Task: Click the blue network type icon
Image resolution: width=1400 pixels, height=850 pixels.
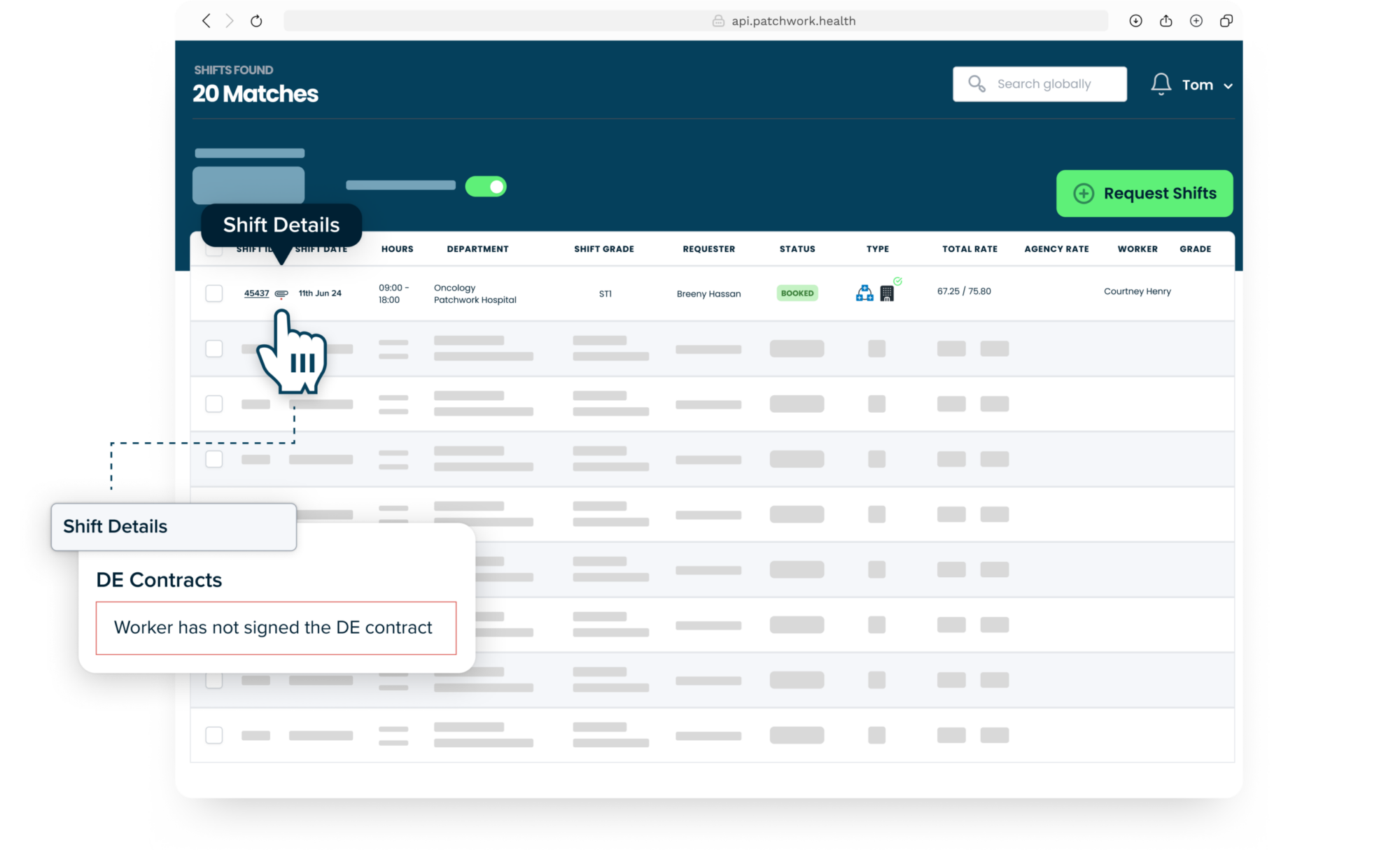Action: point(864,293)
